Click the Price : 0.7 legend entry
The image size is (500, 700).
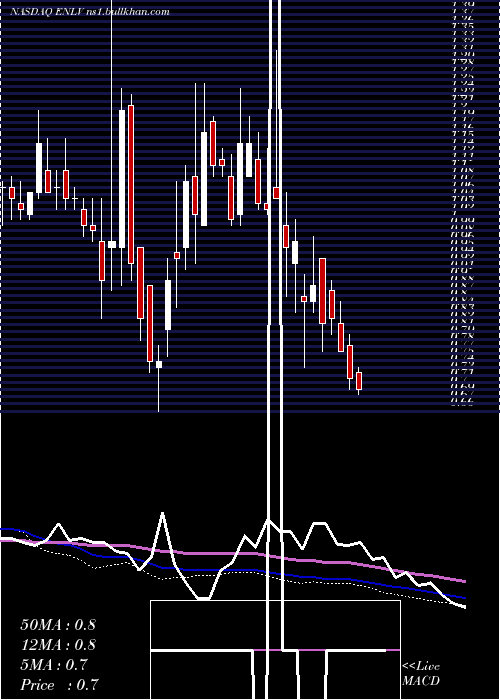(x=59, y=685)
